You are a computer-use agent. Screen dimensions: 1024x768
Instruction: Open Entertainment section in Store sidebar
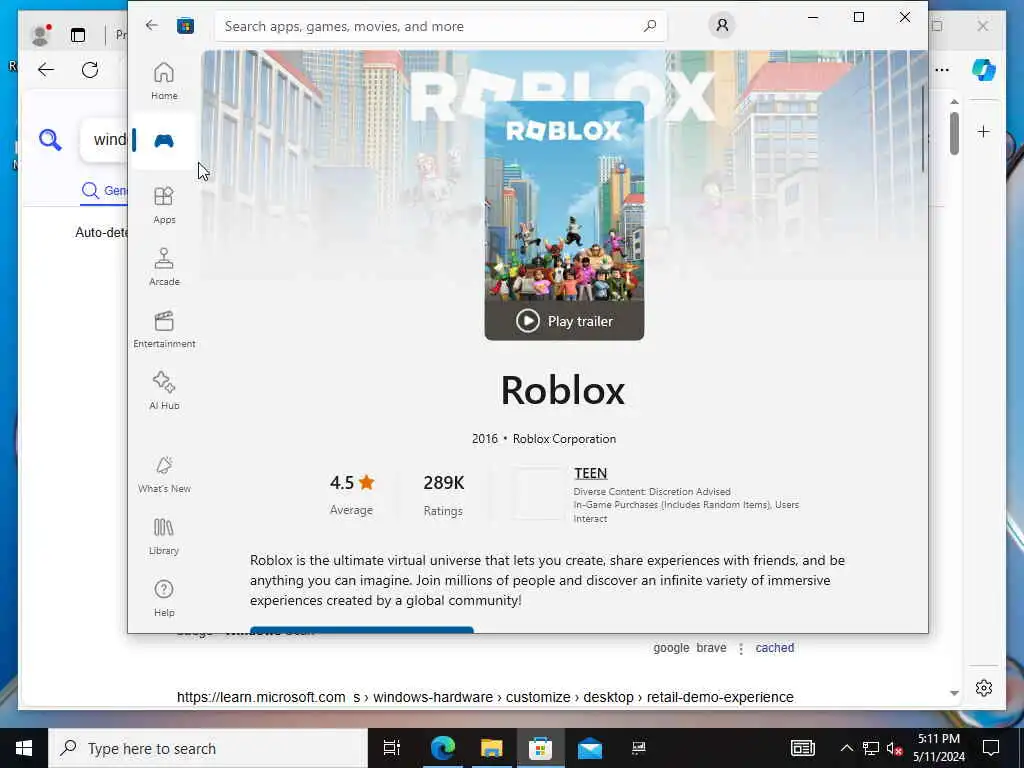tap(164, 328)
